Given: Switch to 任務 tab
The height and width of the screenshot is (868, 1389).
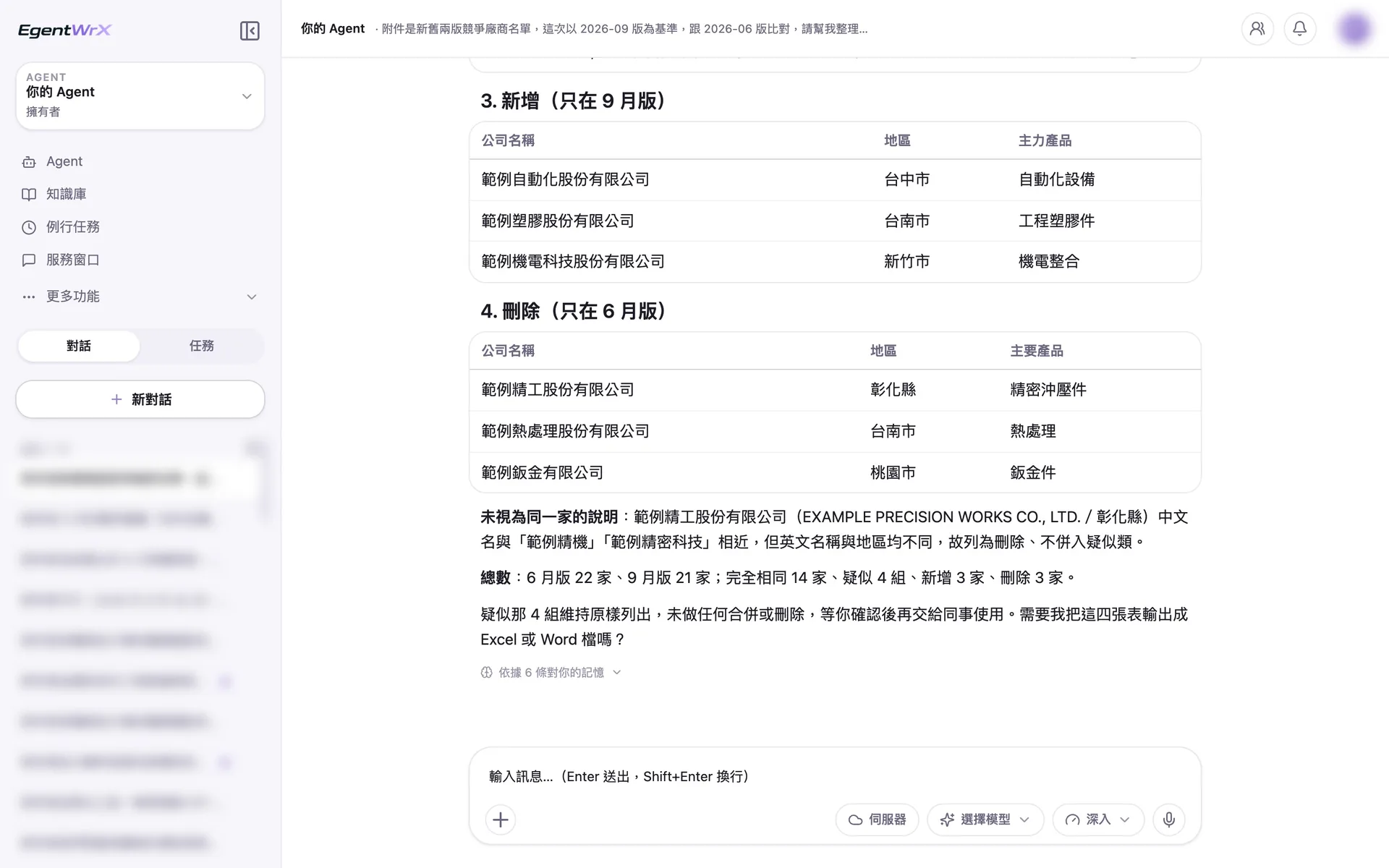Looking at the screenshot, I should click(202, 346).
